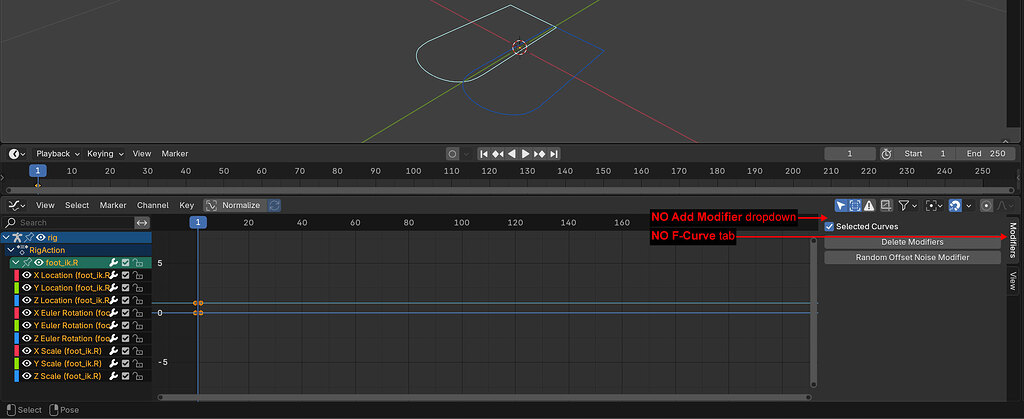
Task: Toggle the Normalize button in Graph Editor
Action: tap(235, 205)
